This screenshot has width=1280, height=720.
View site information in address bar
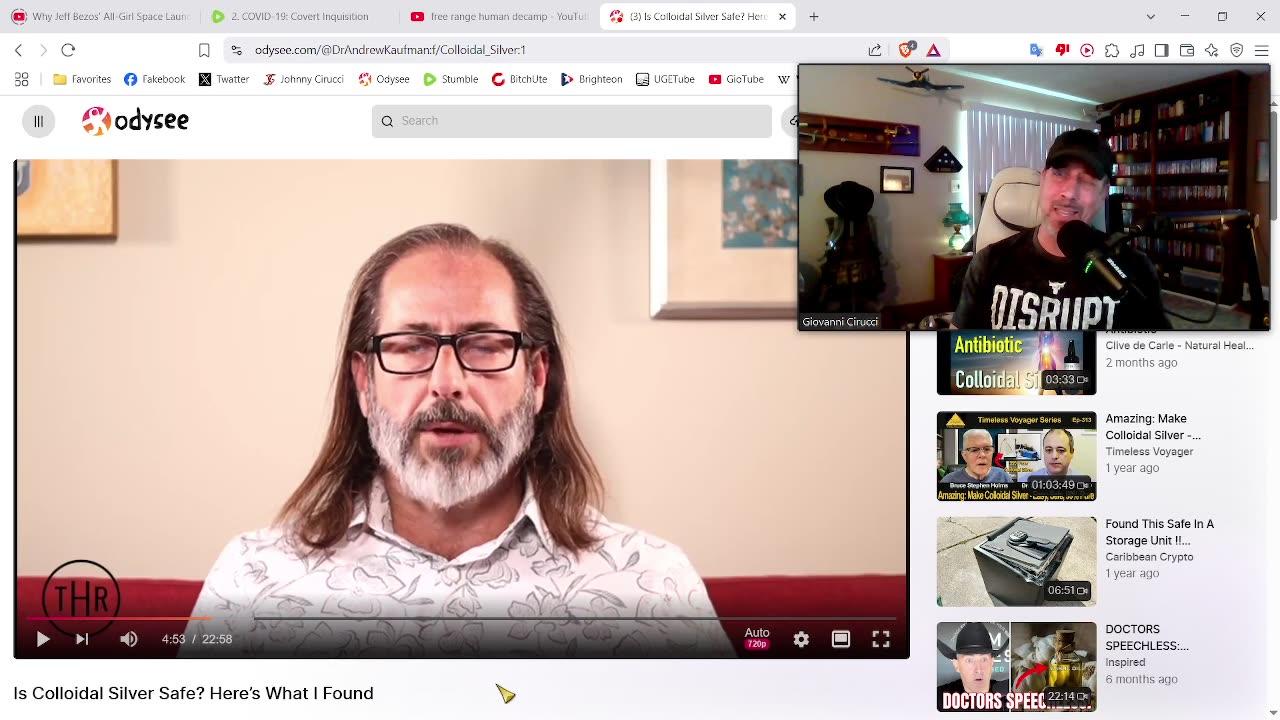(236, 50)
